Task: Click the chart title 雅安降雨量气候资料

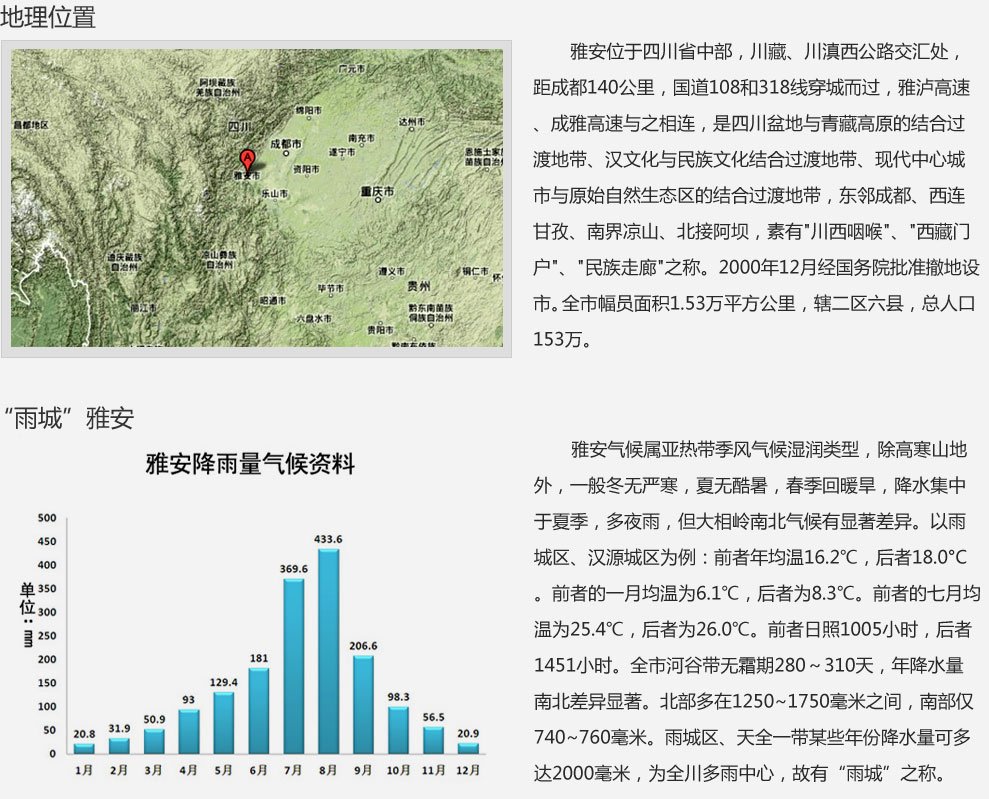Action: (x=250, y=464)
